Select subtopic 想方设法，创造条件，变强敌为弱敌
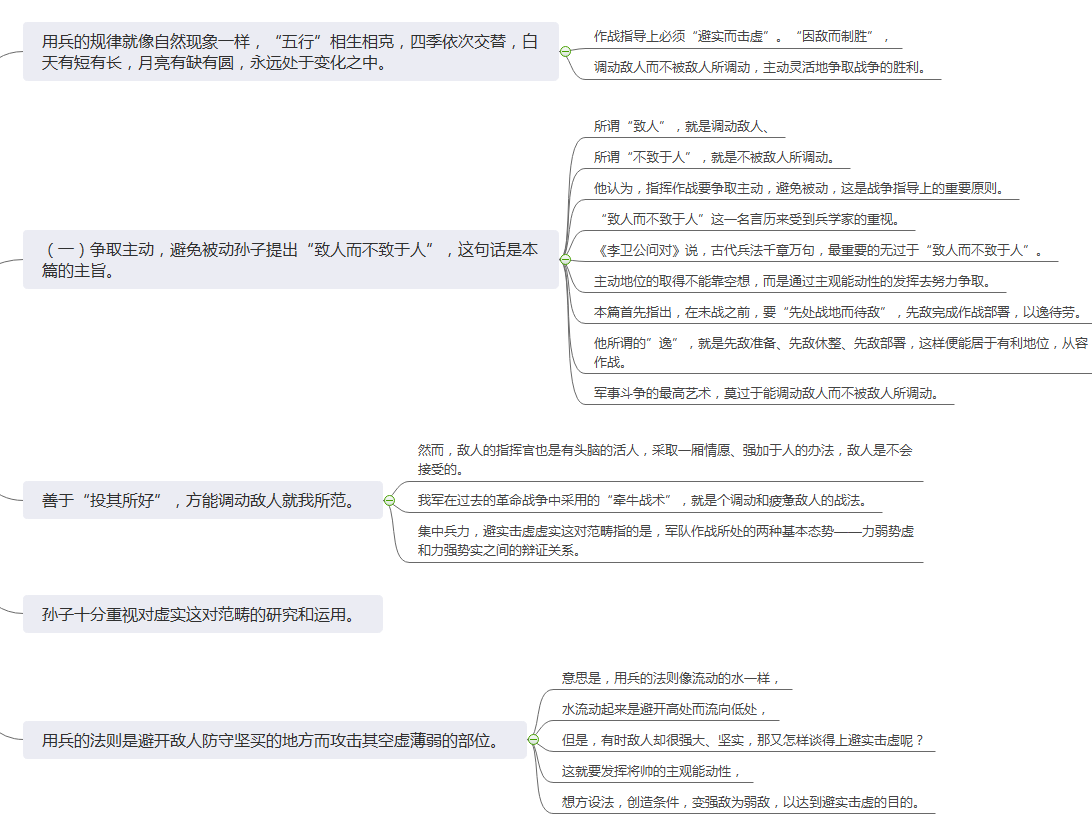Screen dimensions: 1092x821 740,802
